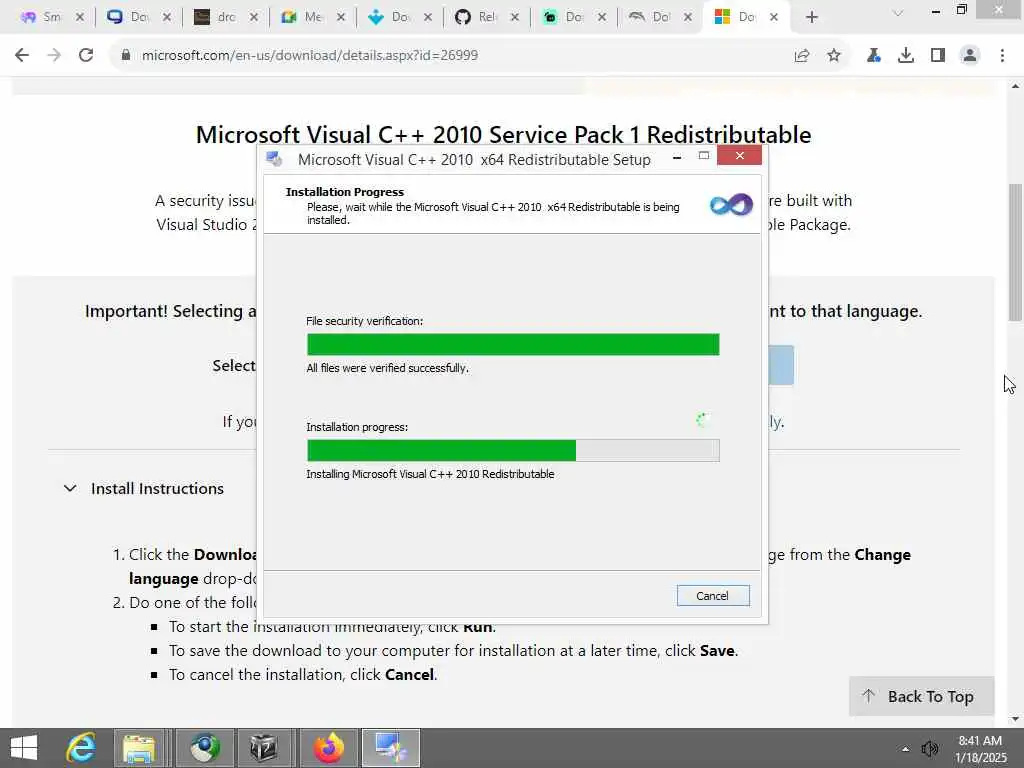This screenshot has width=1024, height=768.
Task: Click the Back To Top button
Action: 921,696
